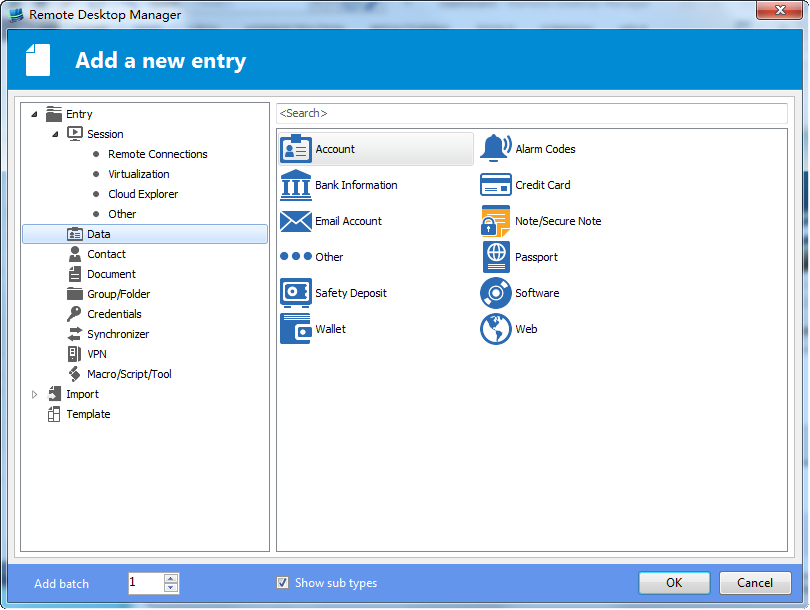The image size is (810, 610).
Task: Pick the Wallet icon
Action: point(296,329)
